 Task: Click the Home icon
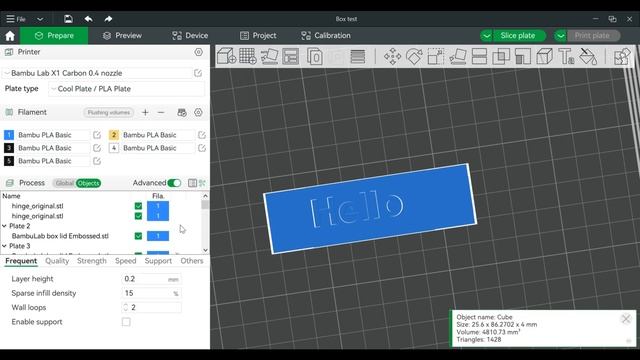(x=10, y=36)
